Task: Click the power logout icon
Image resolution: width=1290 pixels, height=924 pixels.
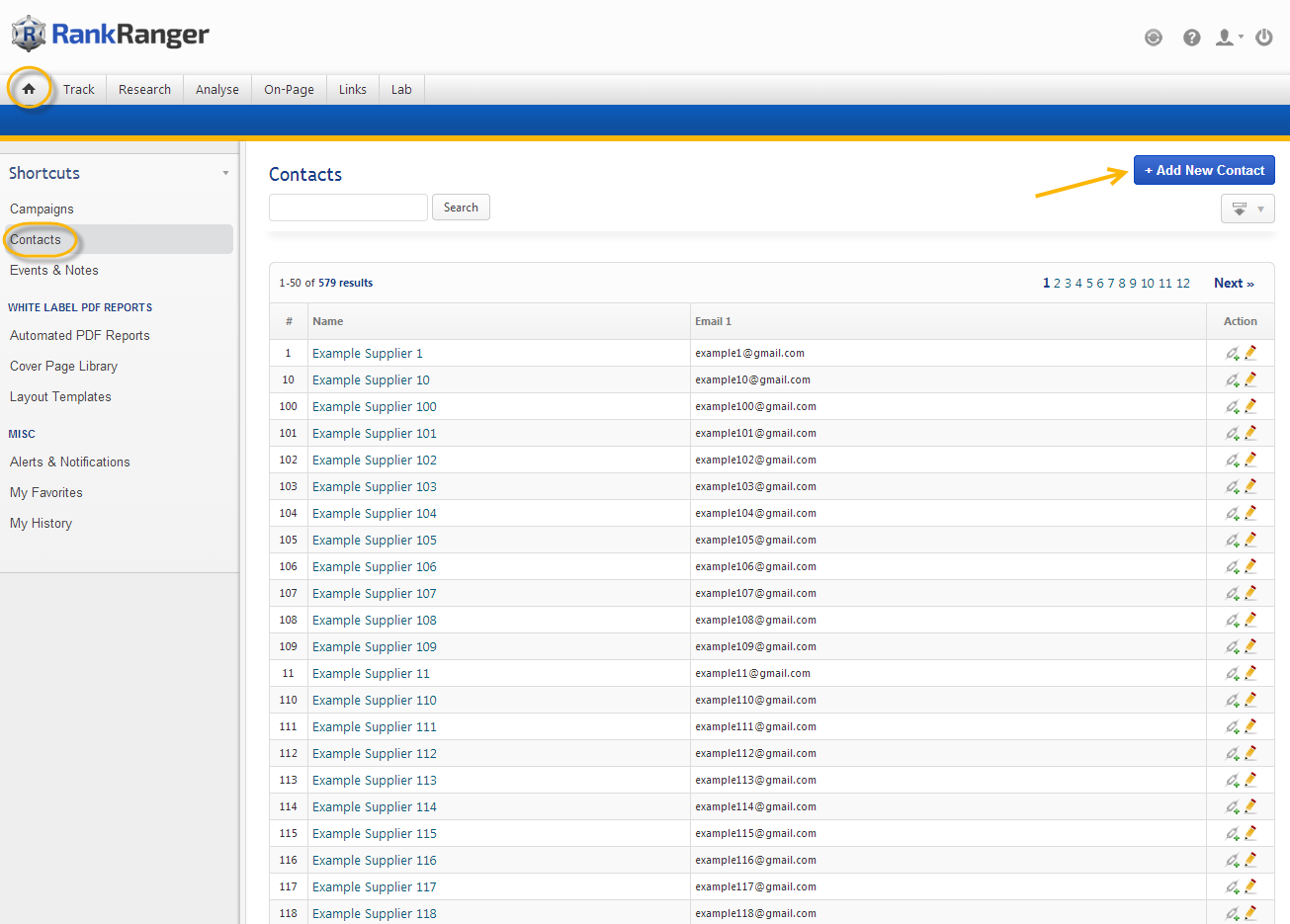Action: (1263, 38)
